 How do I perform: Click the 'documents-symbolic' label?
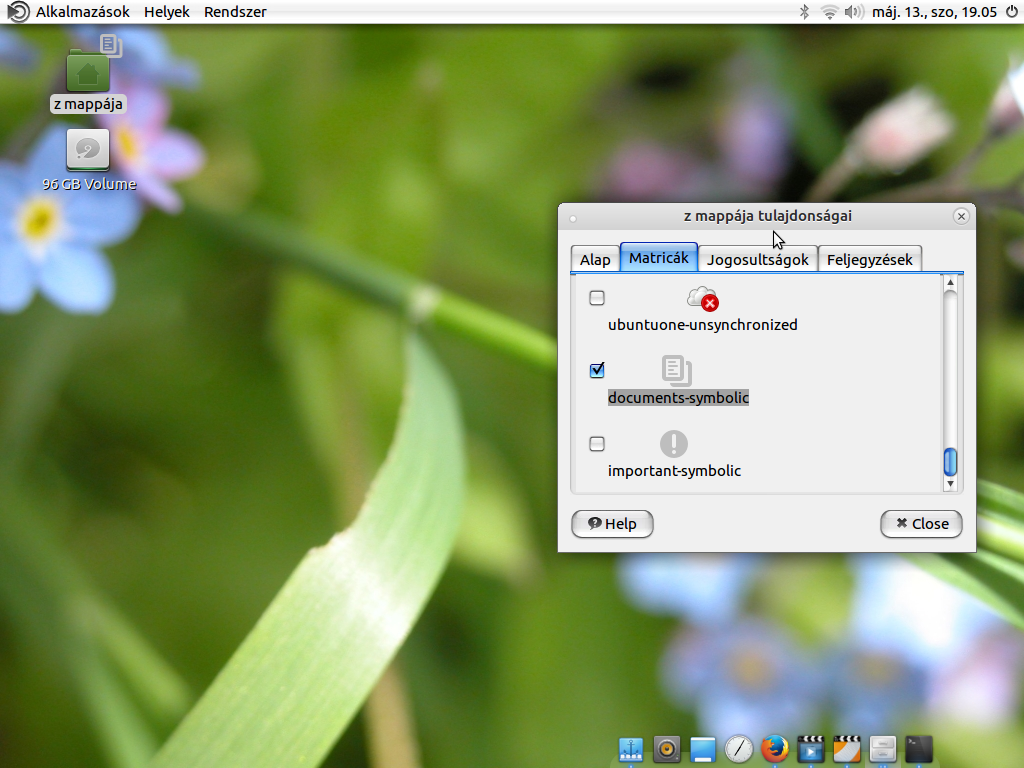[x=679, y=398]
